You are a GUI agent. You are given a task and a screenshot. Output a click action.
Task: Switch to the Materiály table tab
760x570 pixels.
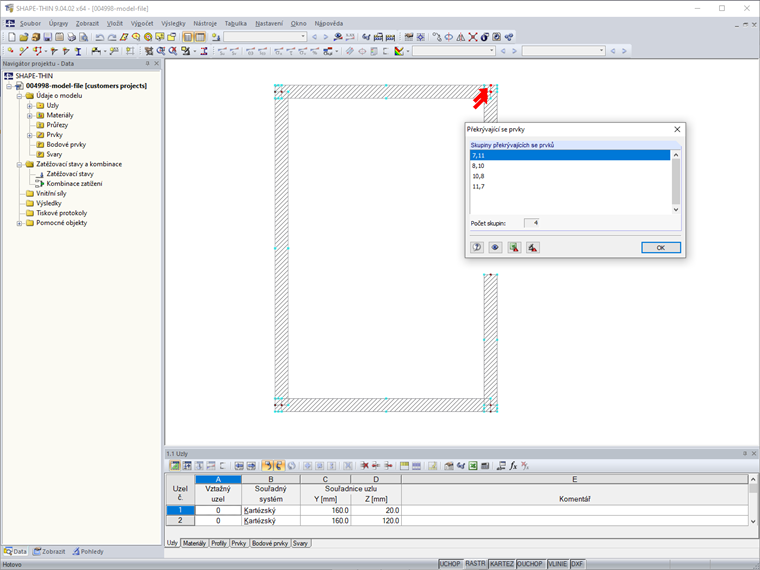coord(194,543)
